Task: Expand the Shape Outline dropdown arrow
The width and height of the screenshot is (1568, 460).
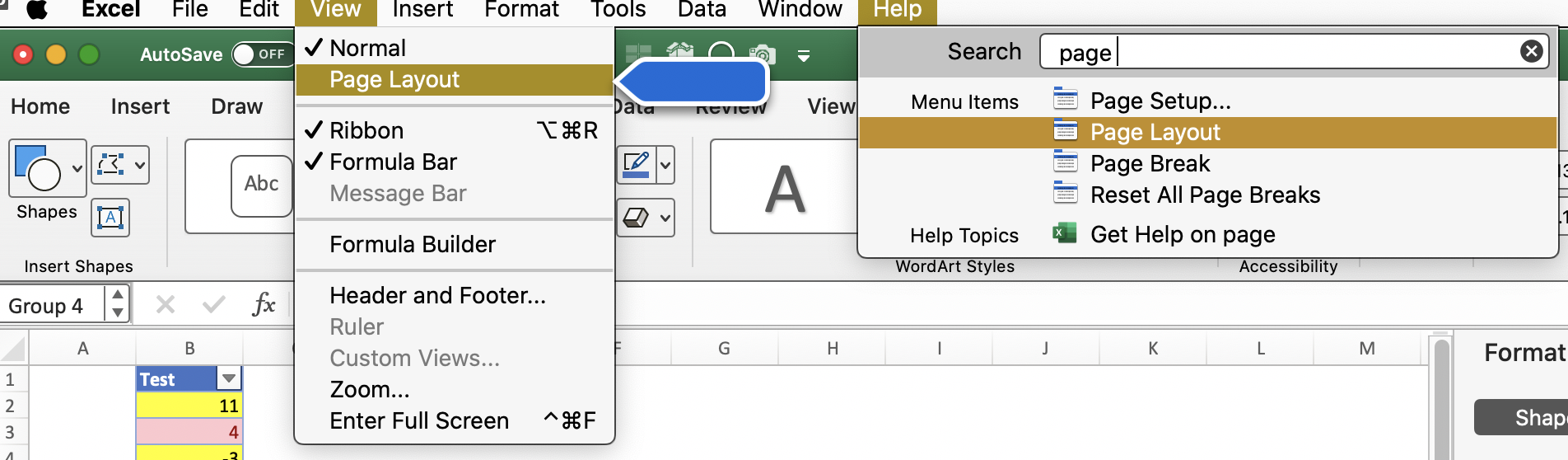Action: tap(665, 165)
